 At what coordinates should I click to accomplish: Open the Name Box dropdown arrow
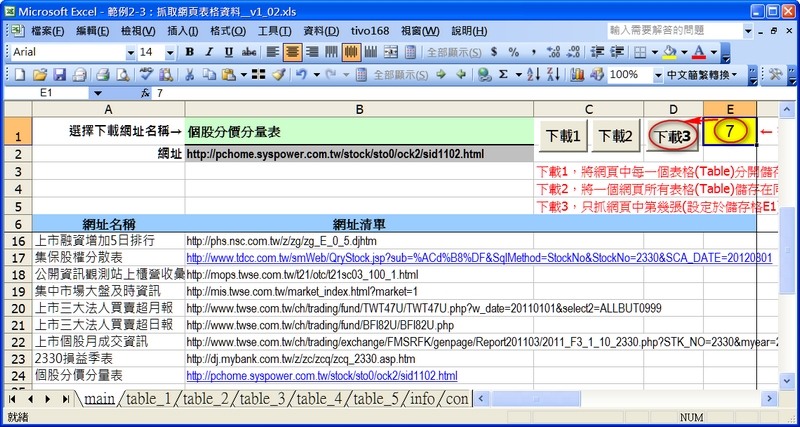(x=97, y=93)
